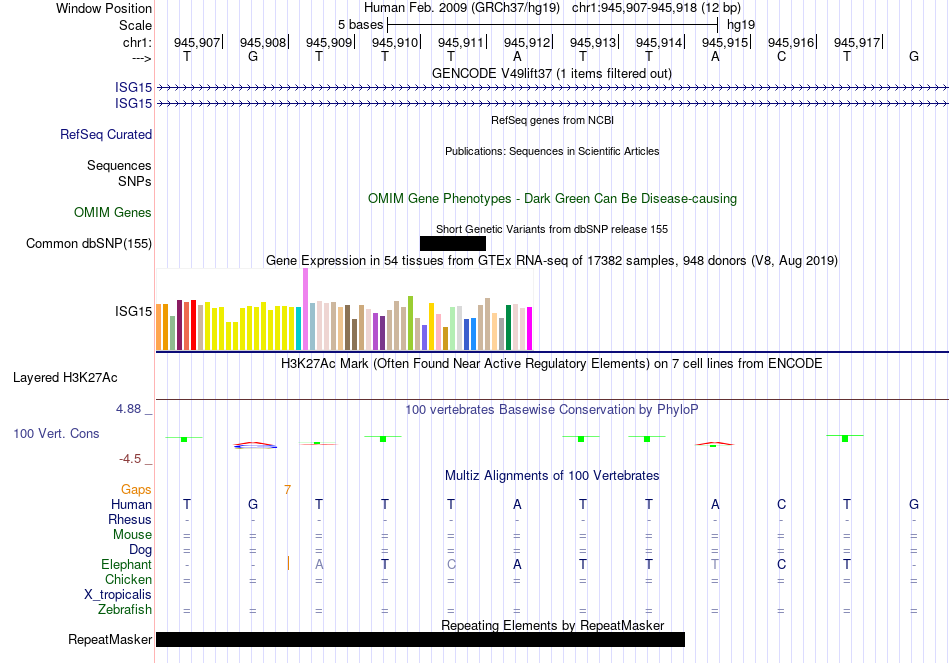Click the ISG15 GTEx expression bar chart
Image resolution: width=950 pixels, height=663 pixels.
point(344,310)
